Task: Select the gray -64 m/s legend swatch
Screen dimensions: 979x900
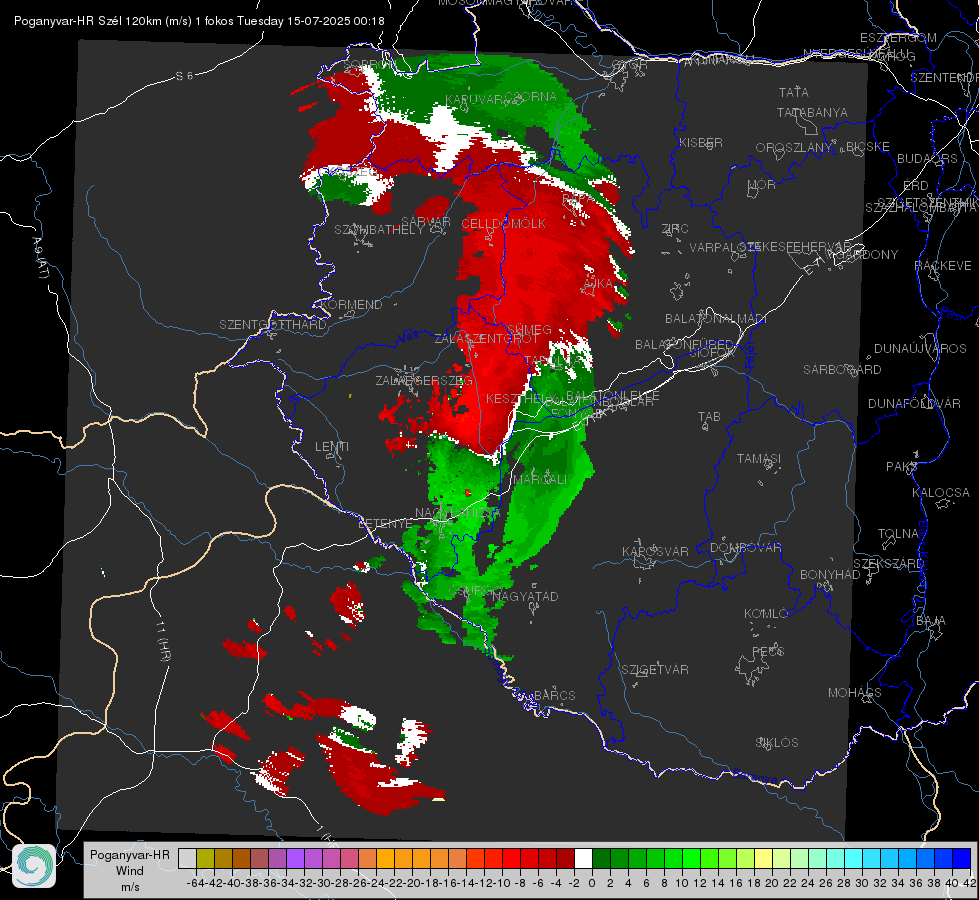Action: [187, 858]
